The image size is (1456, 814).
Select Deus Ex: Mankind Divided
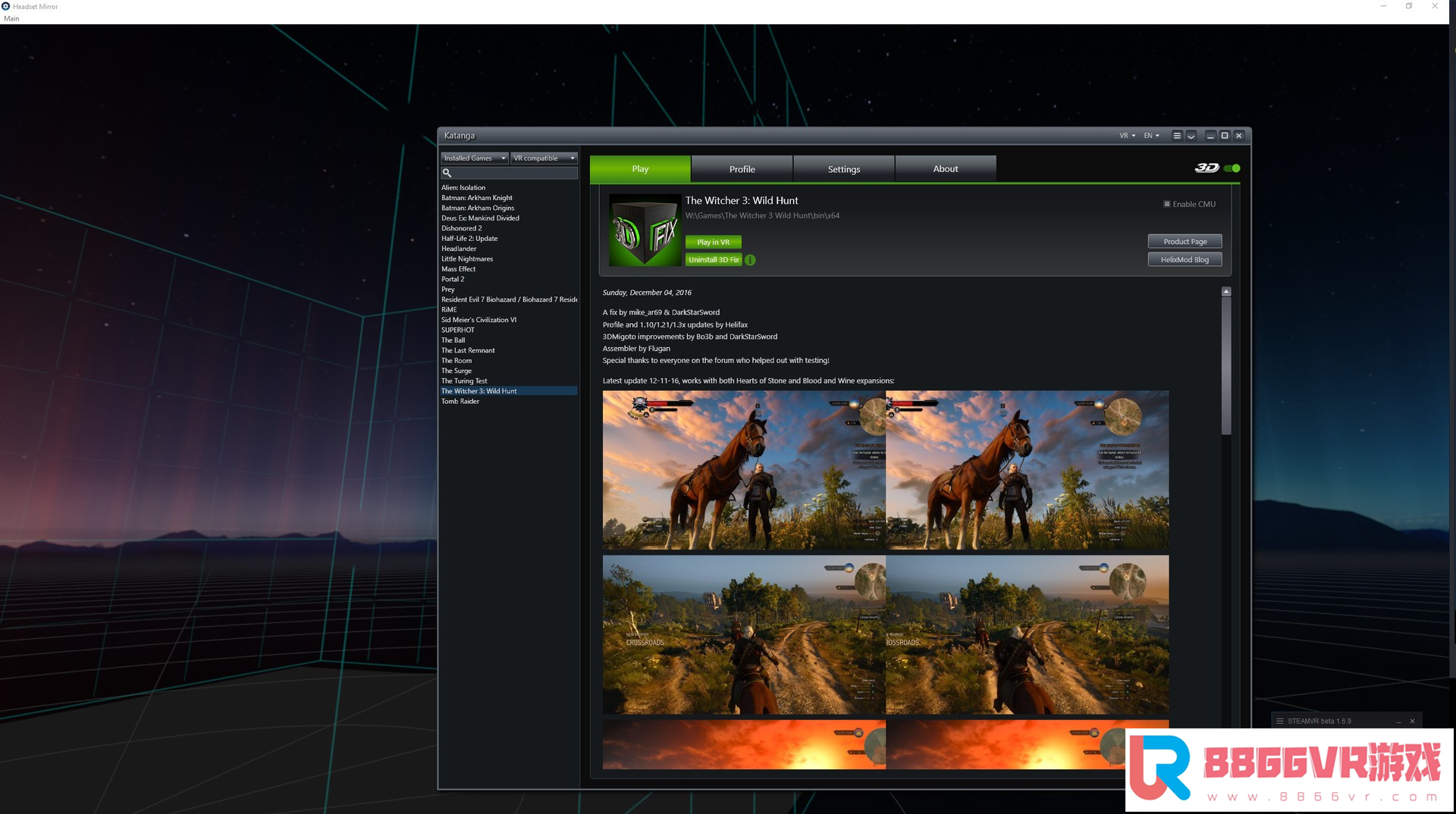pyautogui.click(x=509, y=218)
